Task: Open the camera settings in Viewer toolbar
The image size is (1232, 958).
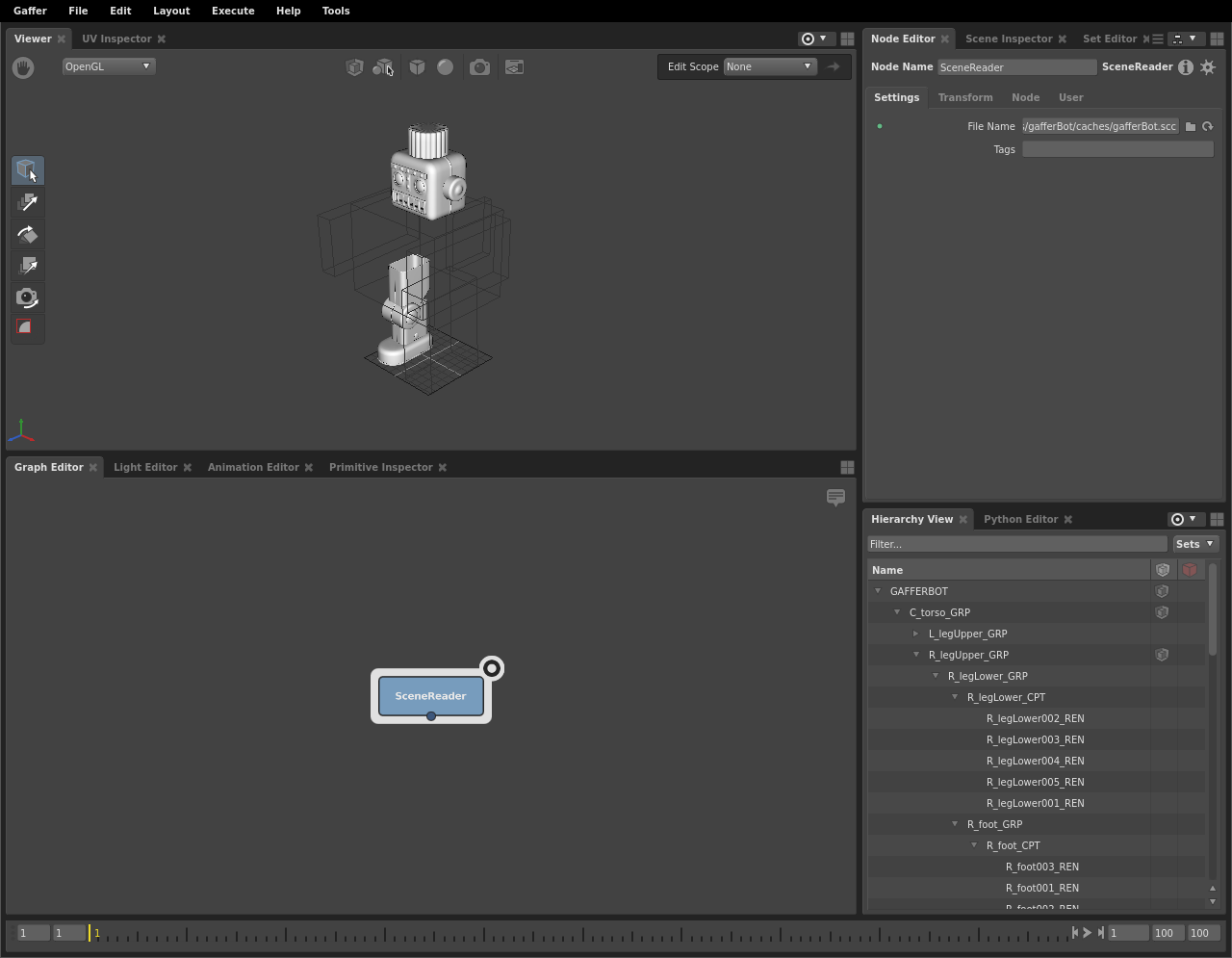Action: [x=479, y=67]
